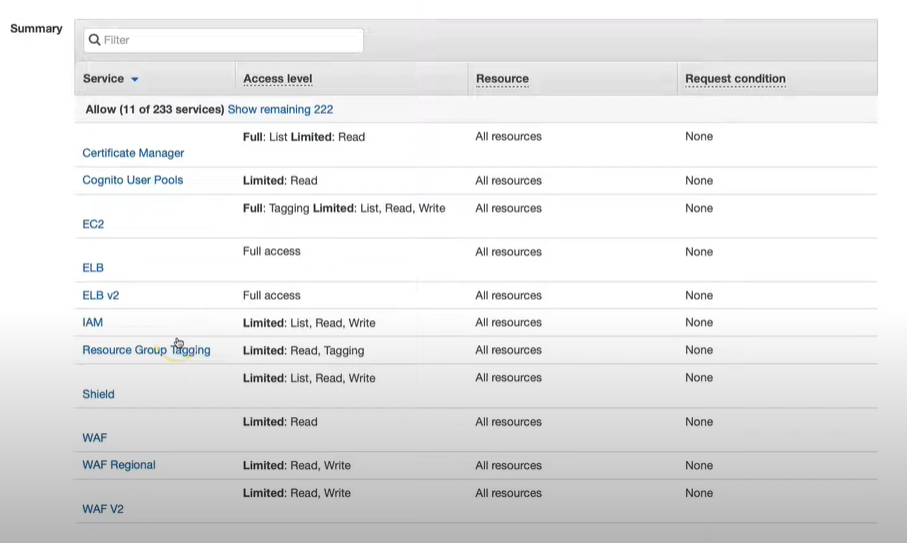This screenshot has height=543, width=907.
Task: Click 'None' condition in WAF Regional row
Action: (699, 466)
